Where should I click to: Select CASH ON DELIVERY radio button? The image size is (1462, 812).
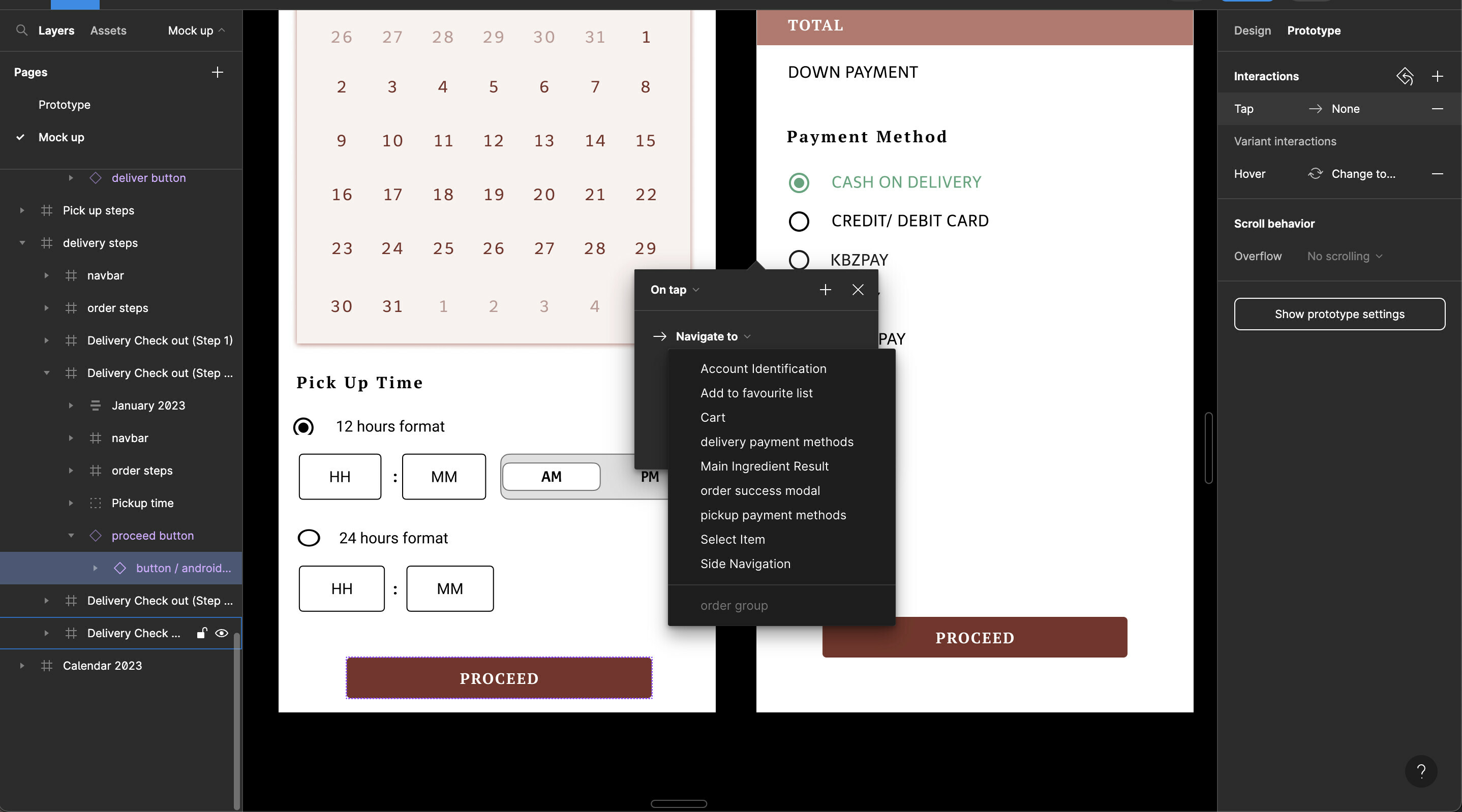[x=799, y=182]
